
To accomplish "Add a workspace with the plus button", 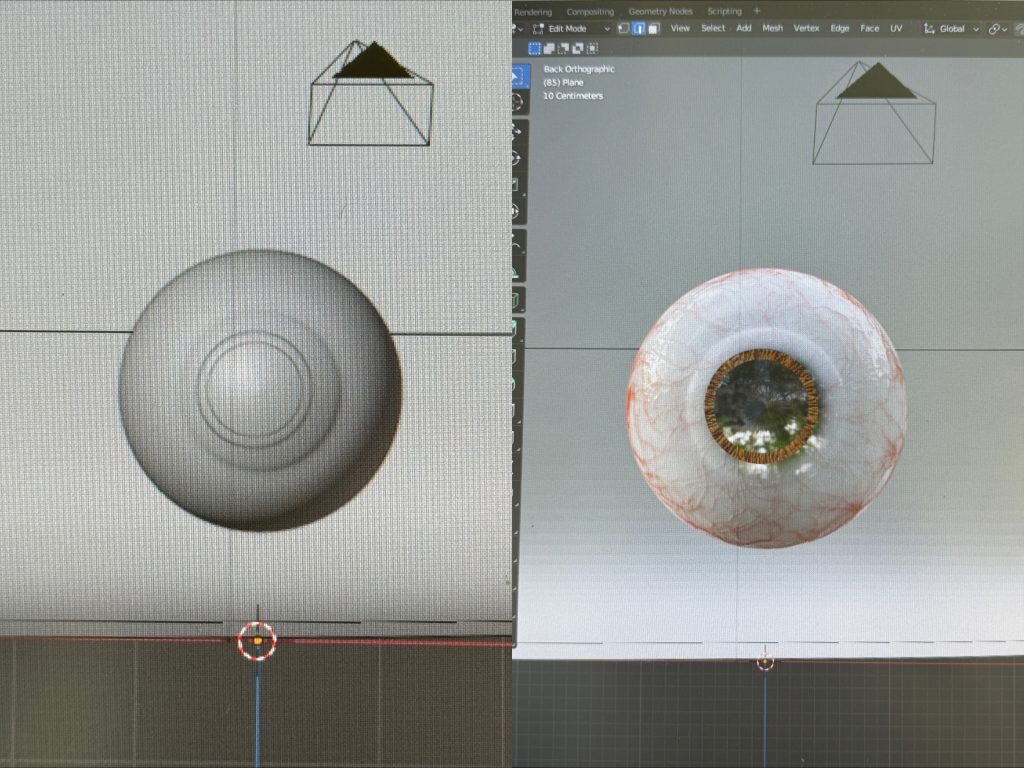I will pyautogui.click(x=757, y=11).
